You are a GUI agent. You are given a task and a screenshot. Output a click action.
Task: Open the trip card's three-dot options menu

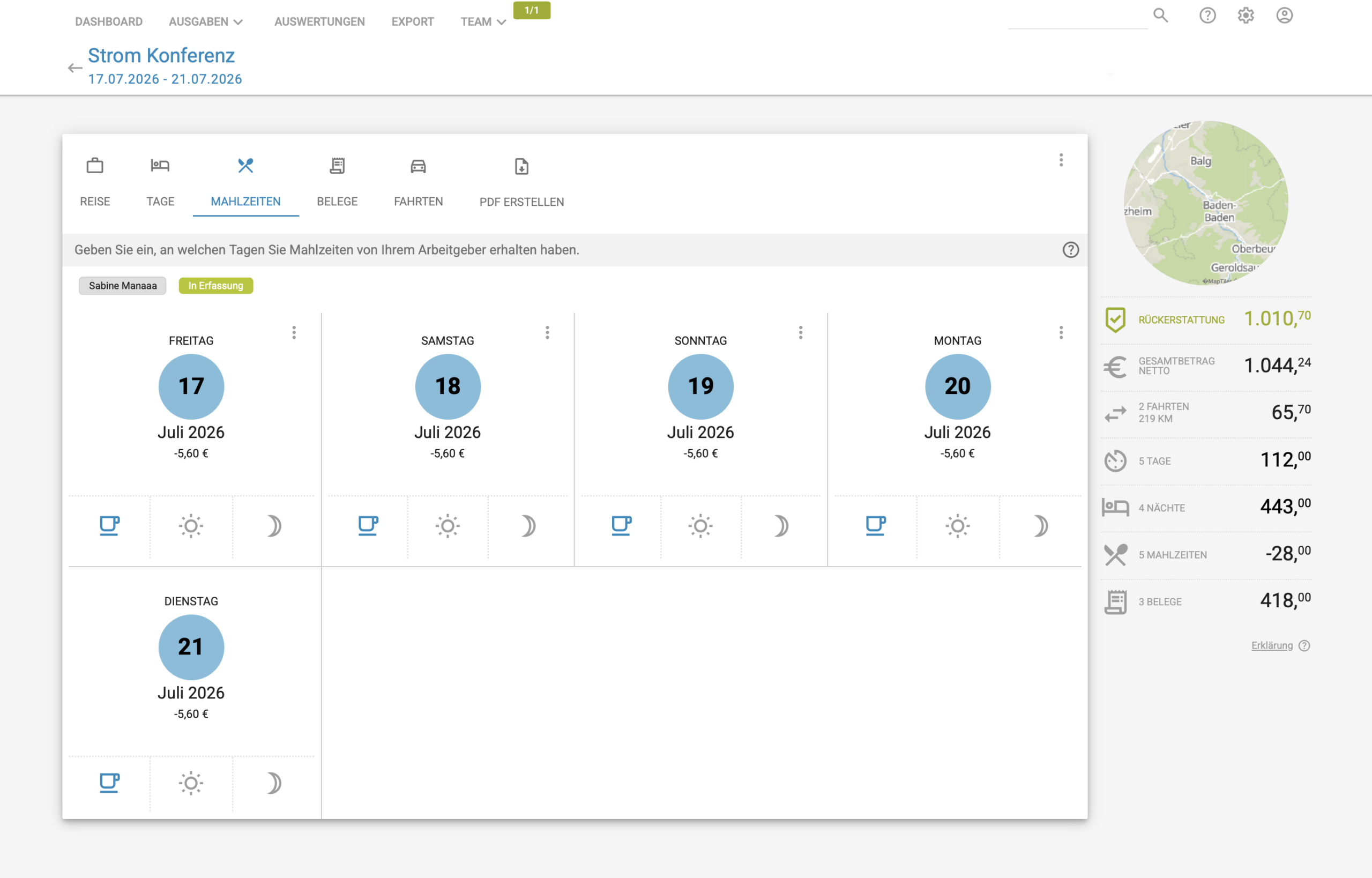1061,160
